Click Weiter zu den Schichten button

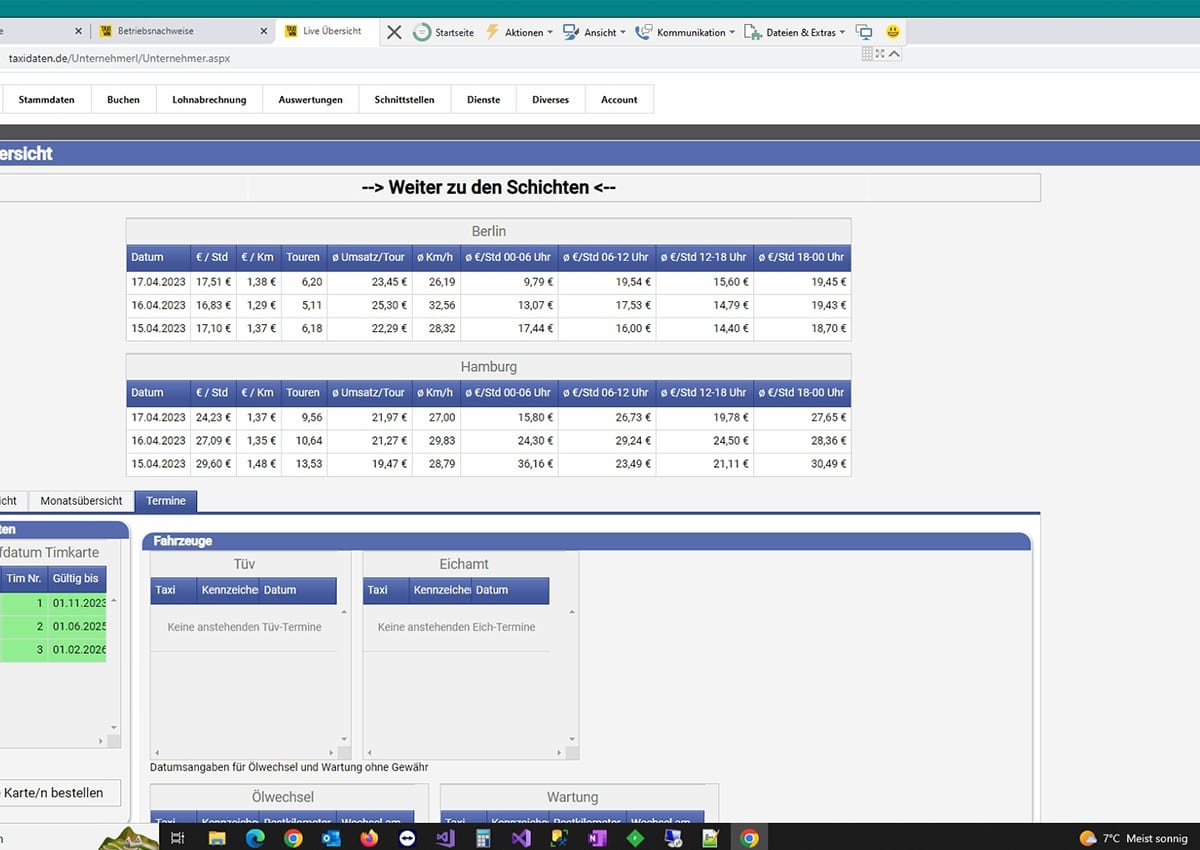point(488,188)
